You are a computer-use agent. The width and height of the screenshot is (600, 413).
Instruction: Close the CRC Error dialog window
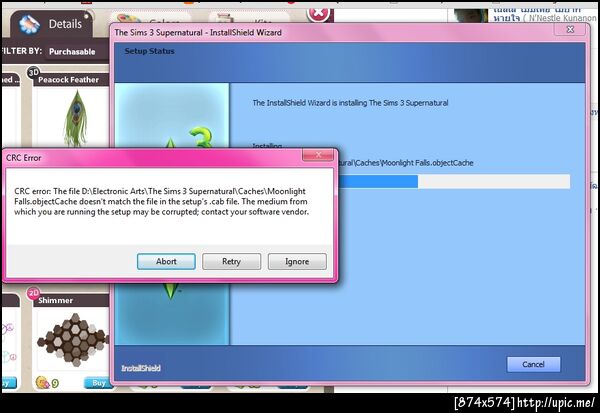tap(318, 155)
